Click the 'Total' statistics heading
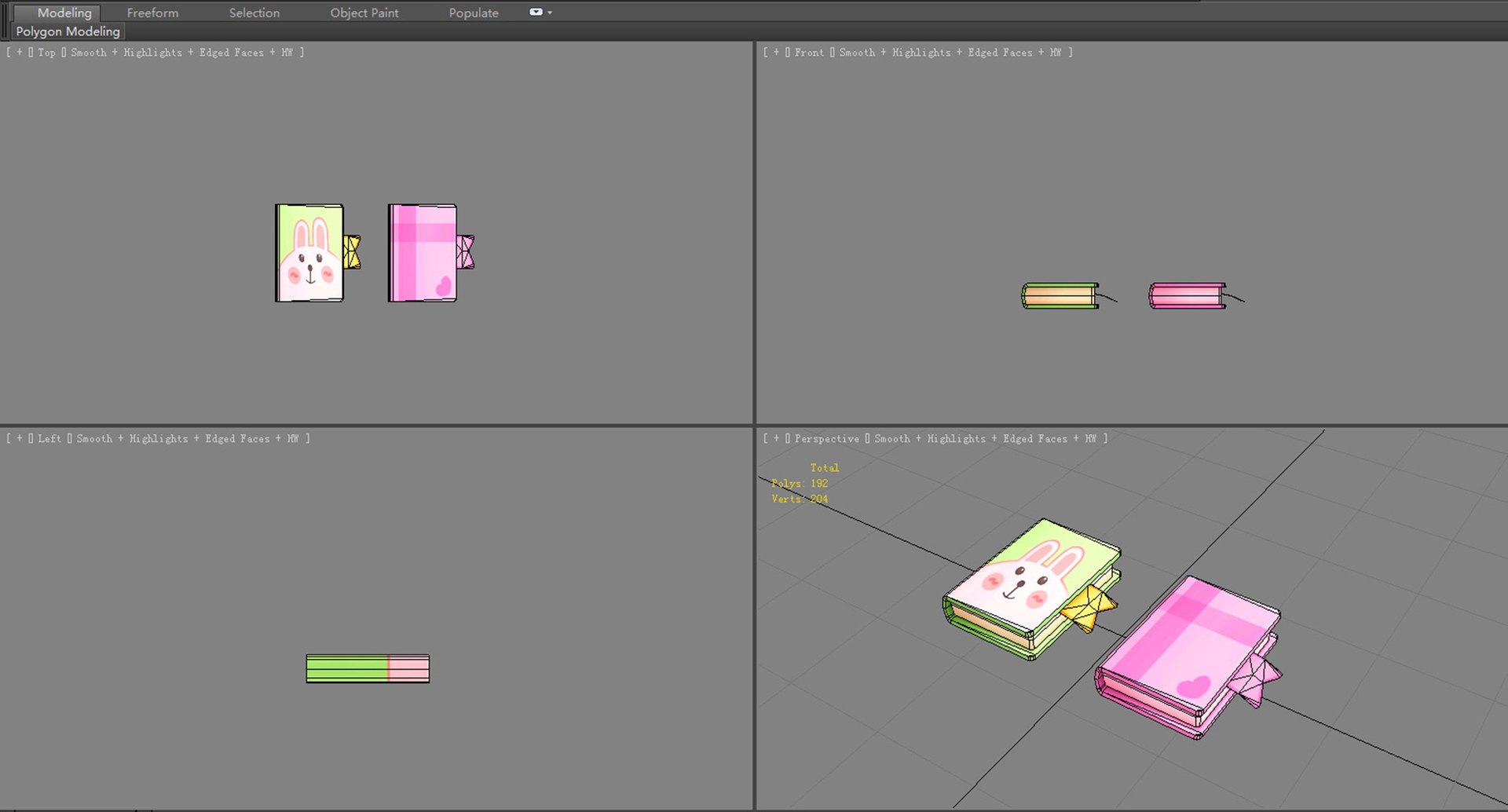Screen dimensions: 1508x812 [x=825, y=468]
